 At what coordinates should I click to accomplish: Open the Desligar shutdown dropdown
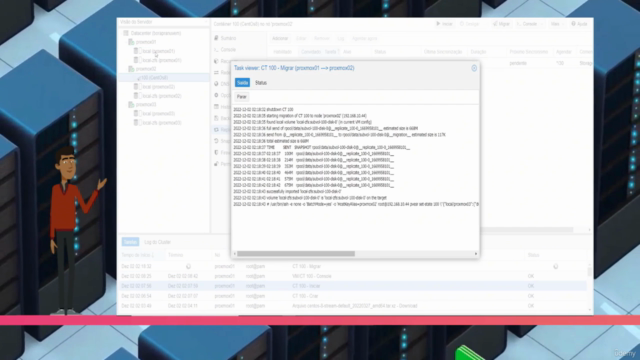(x=471, y=24)
